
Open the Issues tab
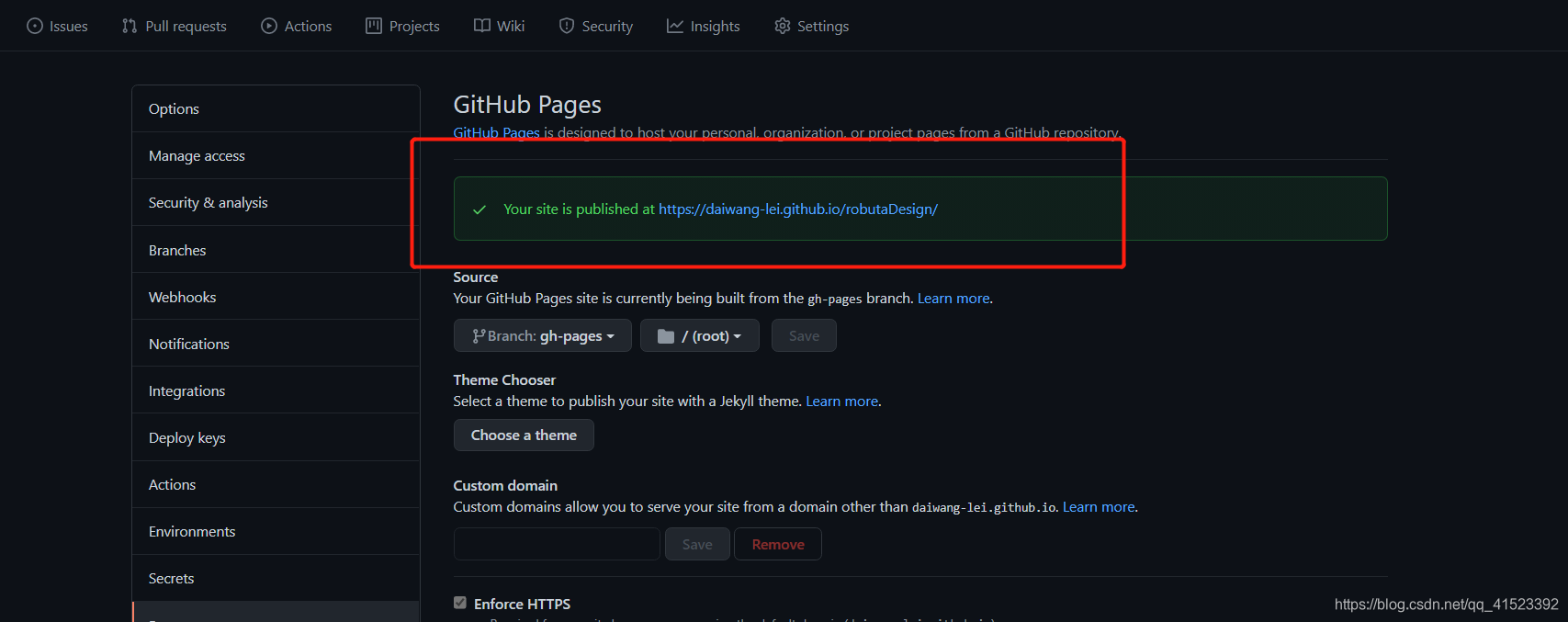[57, 26]
